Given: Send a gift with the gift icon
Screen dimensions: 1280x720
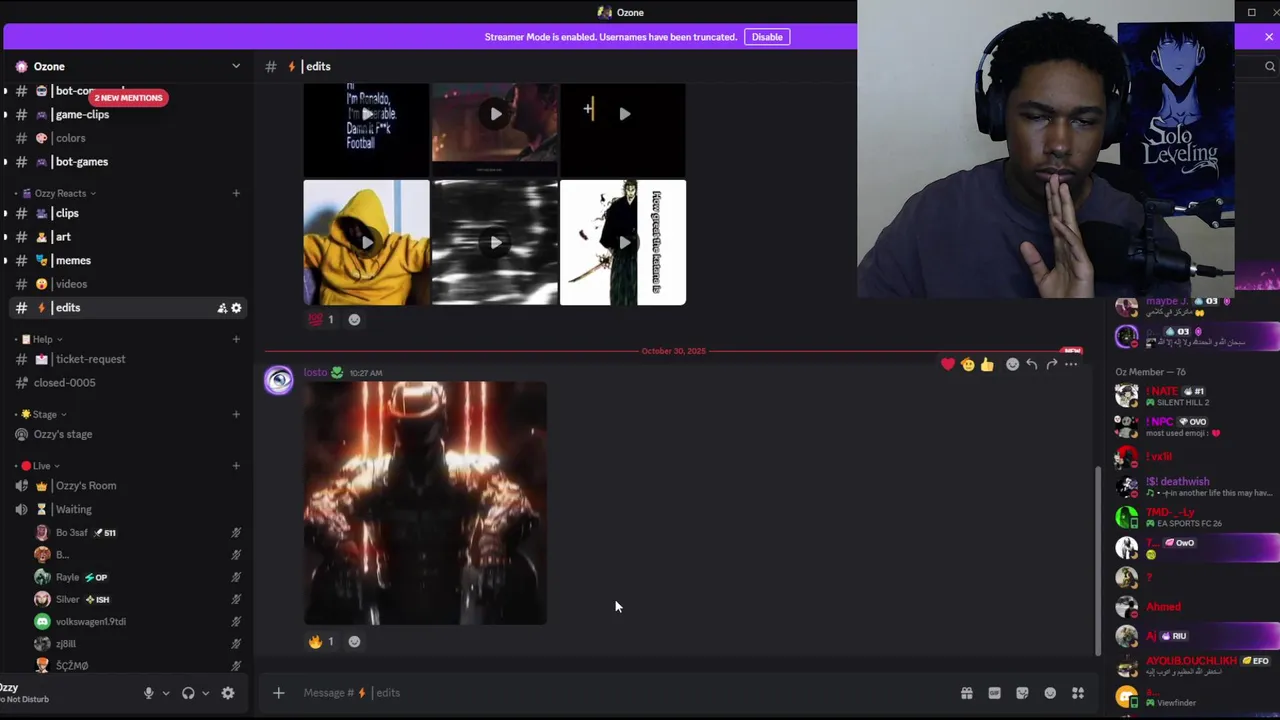Looking at the screenshot, I should tap(967, 693).
